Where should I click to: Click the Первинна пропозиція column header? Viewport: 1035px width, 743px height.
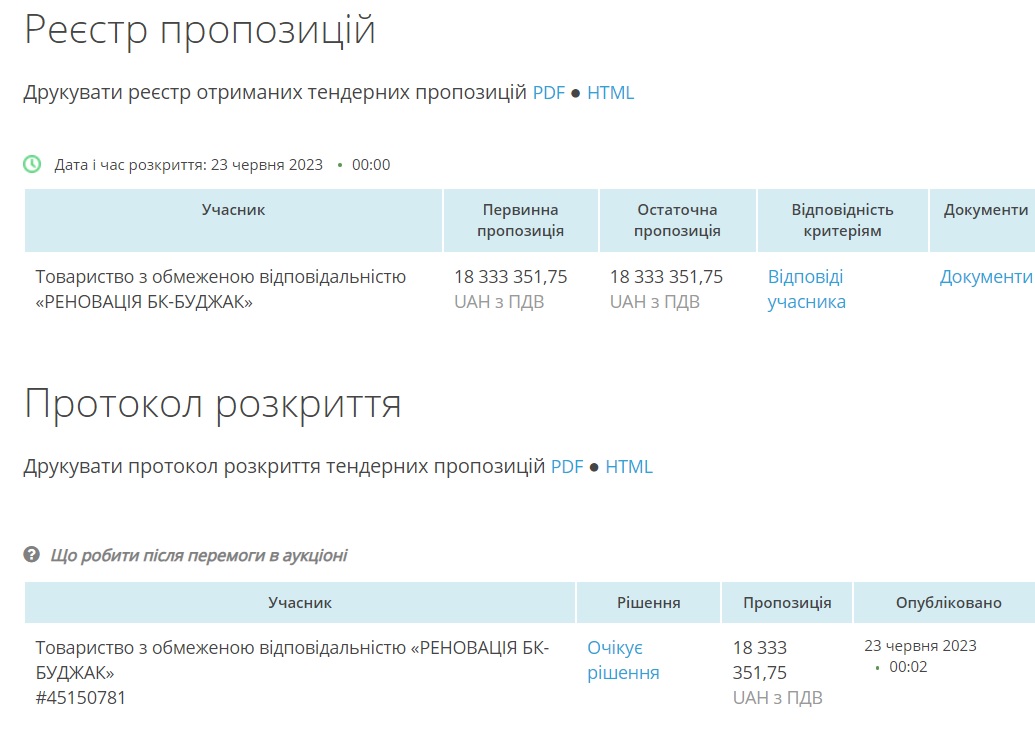click(520, 220)
